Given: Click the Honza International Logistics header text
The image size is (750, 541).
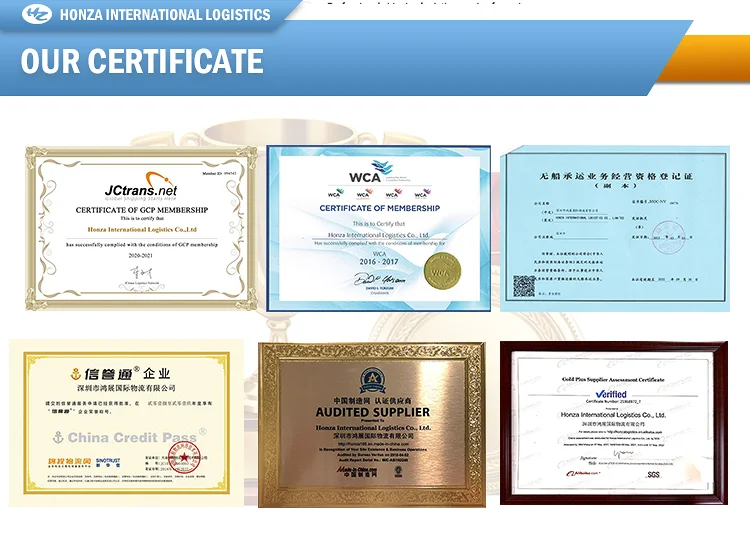Looking at the screenshot, I should point(165,15).
